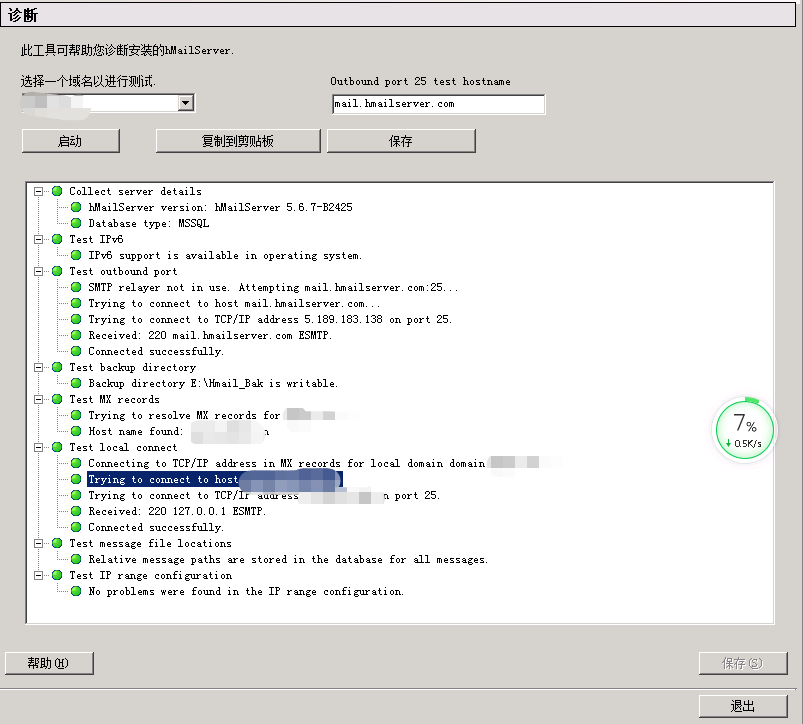The width and height of the screenshot is (803, 724).
Task: Click green icon beside Test outbound port
Action: [x=57, y=271]
